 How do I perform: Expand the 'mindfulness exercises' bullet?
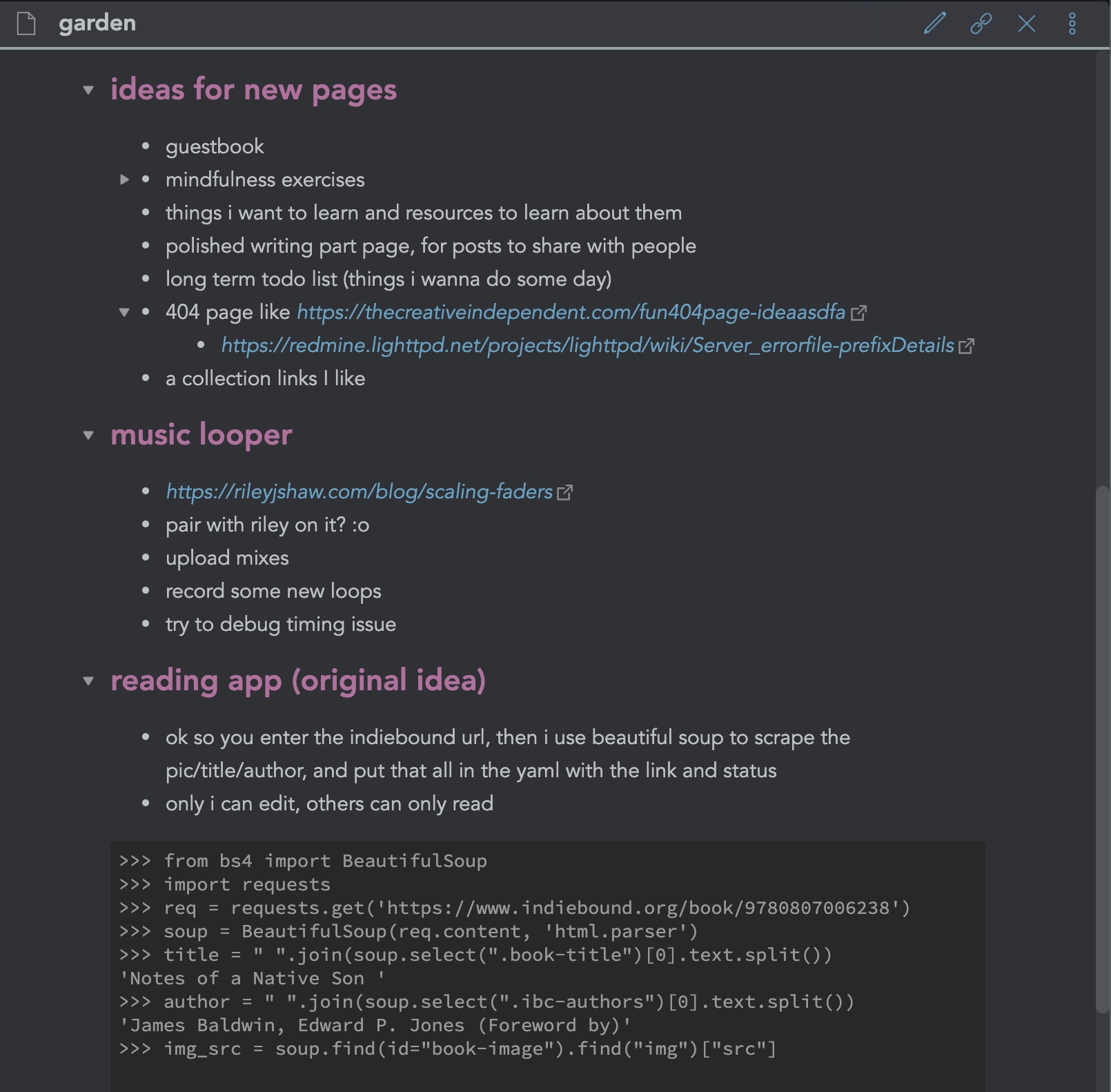click(124, 180)
